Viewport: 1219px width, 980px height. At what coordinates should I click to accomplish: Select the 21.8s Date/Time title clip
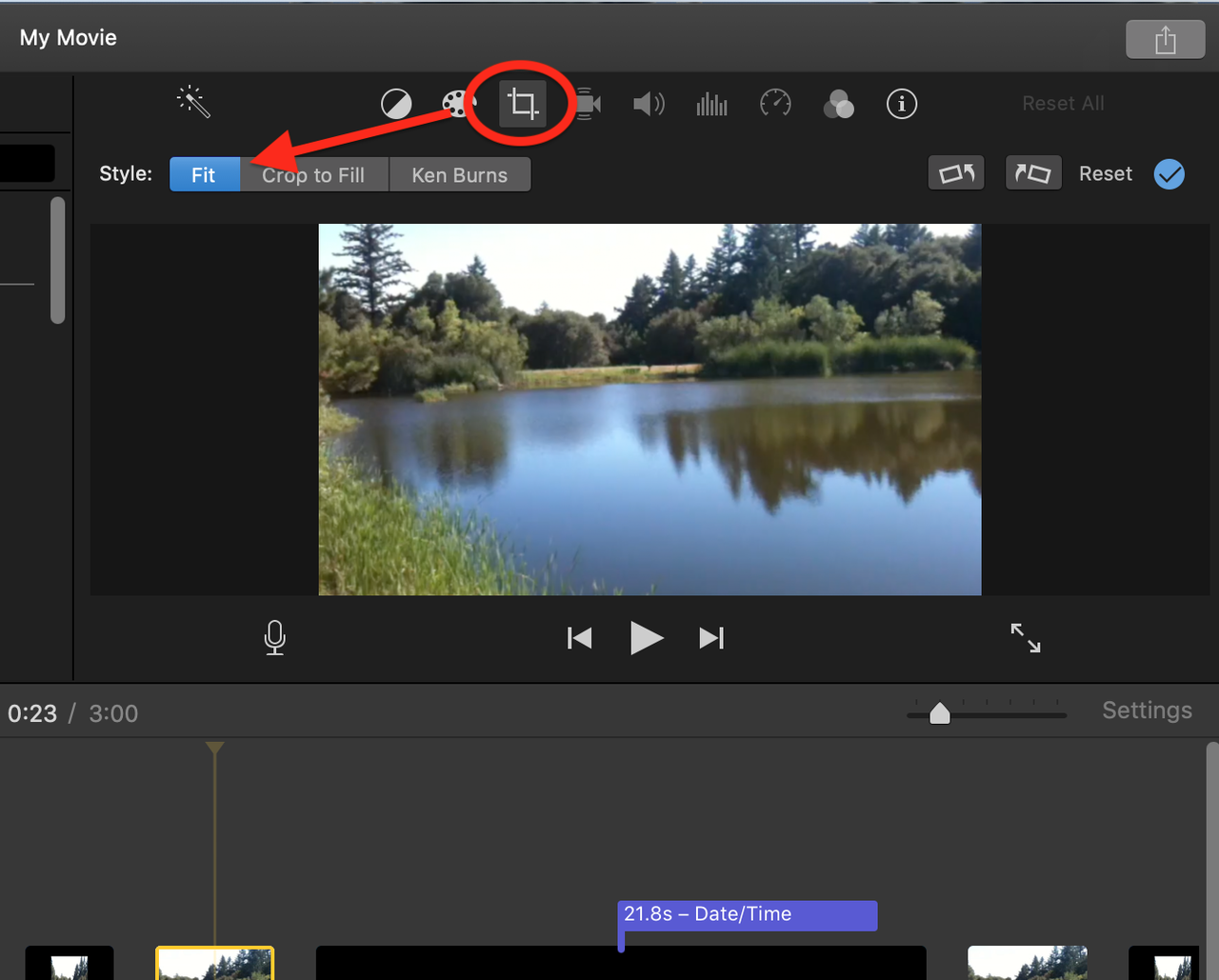(x=748, y=915)
